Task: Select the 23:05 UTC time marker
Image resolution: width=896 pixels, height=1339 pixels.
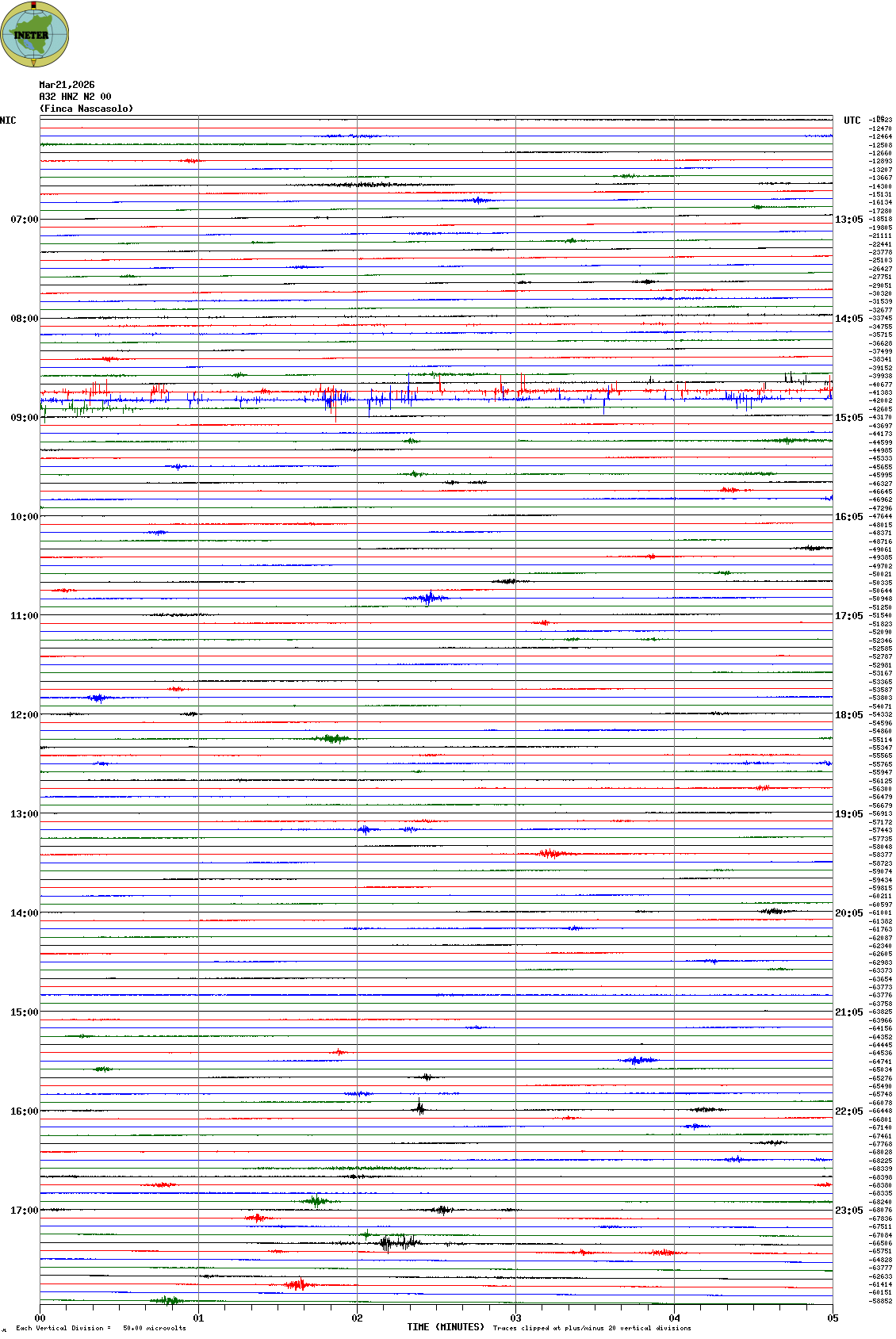Action: click(x=848, y=1211)
